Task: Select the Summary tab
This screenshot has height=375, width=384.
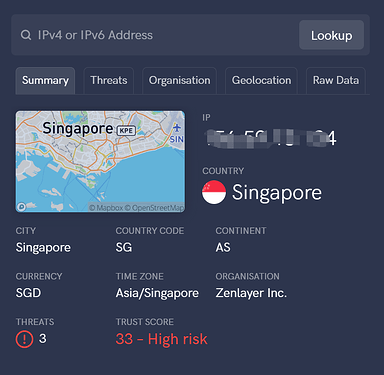Action: point(45,80)
